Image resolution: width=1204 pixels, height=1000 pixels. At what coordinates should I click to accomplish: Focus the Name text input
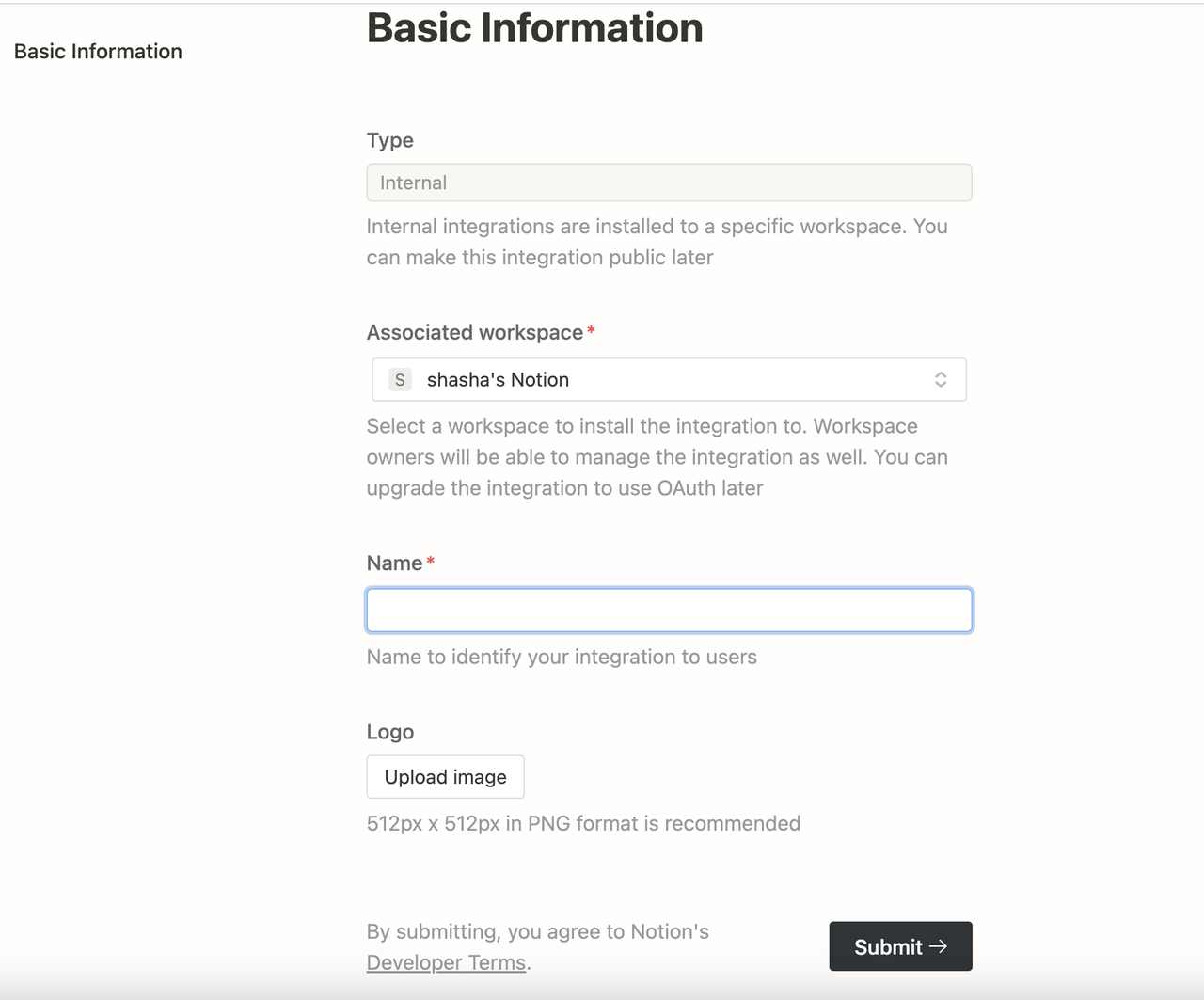pos(668,611)
